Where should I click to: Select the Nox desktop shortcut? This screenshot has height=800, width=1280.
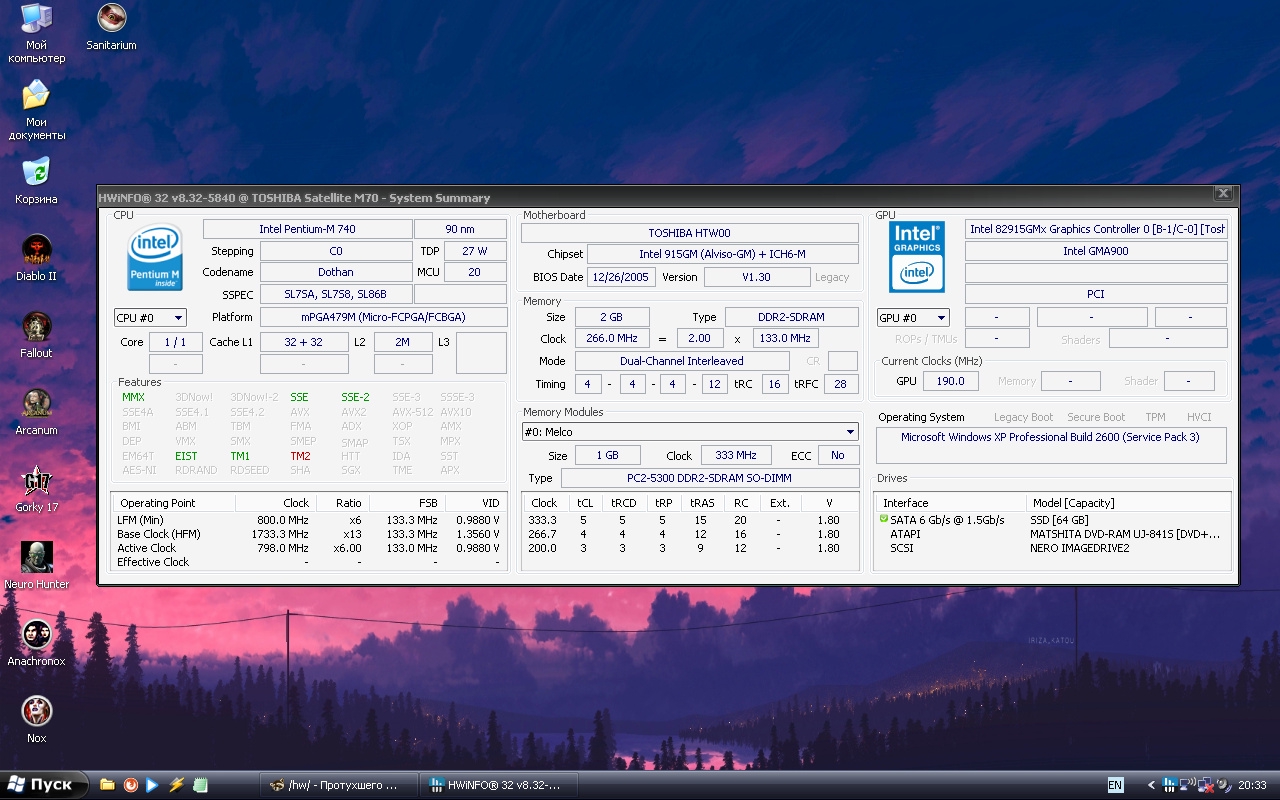coord(36,719)
